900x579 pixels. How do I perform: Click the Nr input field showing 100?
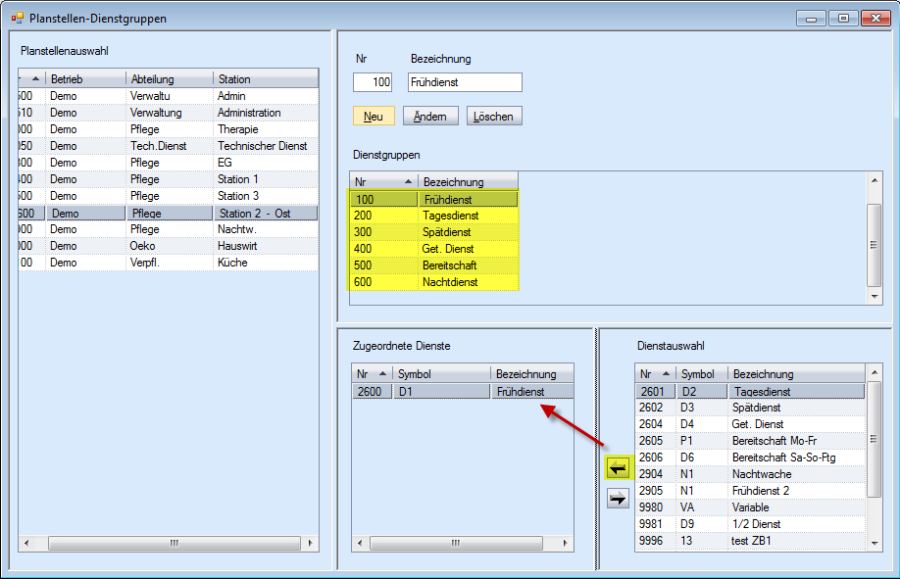pyautogui.click(x=372, y=82)
